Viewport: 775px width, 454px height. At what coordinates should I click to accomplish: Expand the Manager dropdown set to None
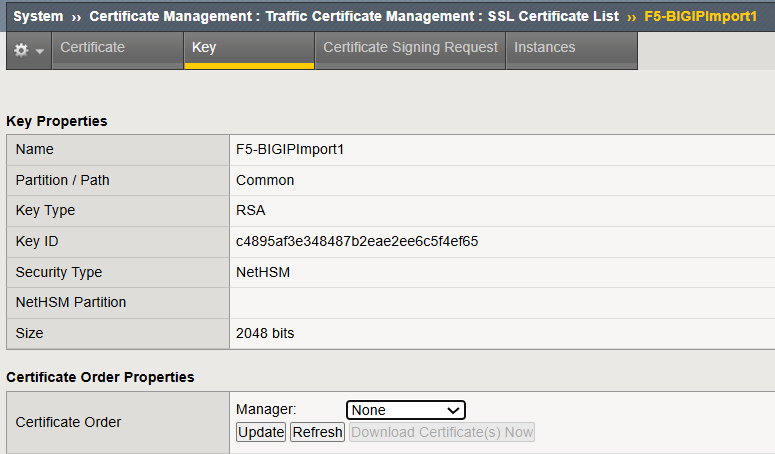406,410
